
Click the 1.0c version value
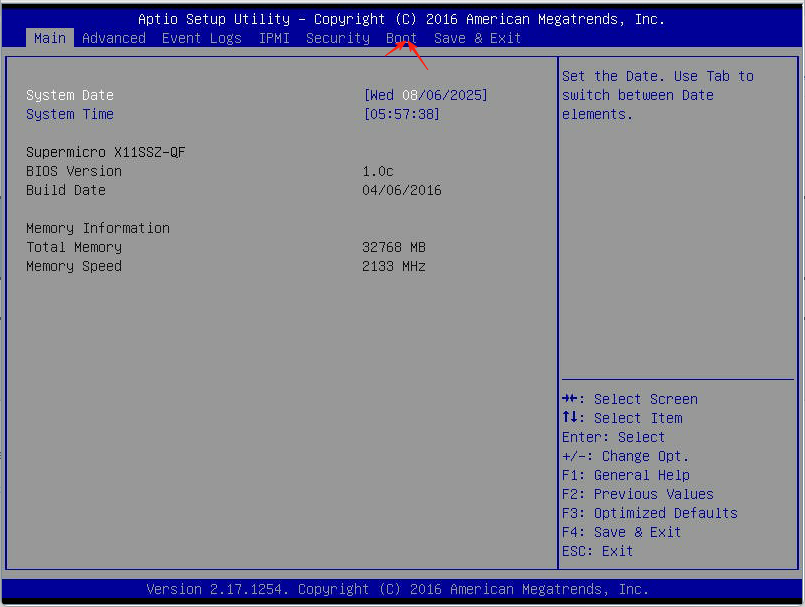[x=378, y=171]
